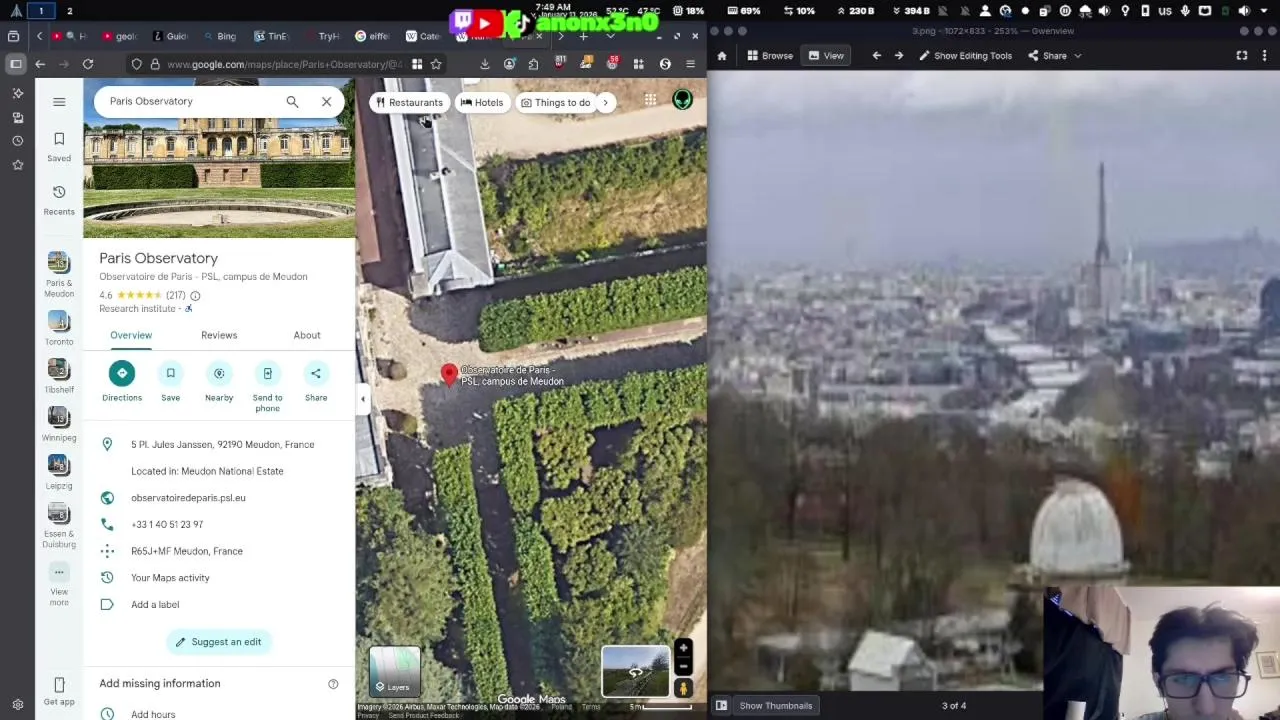Go to Gwenview start page home icon
Image resolution: width=1280 pixels, height=720 pixels.
[722, 56]
